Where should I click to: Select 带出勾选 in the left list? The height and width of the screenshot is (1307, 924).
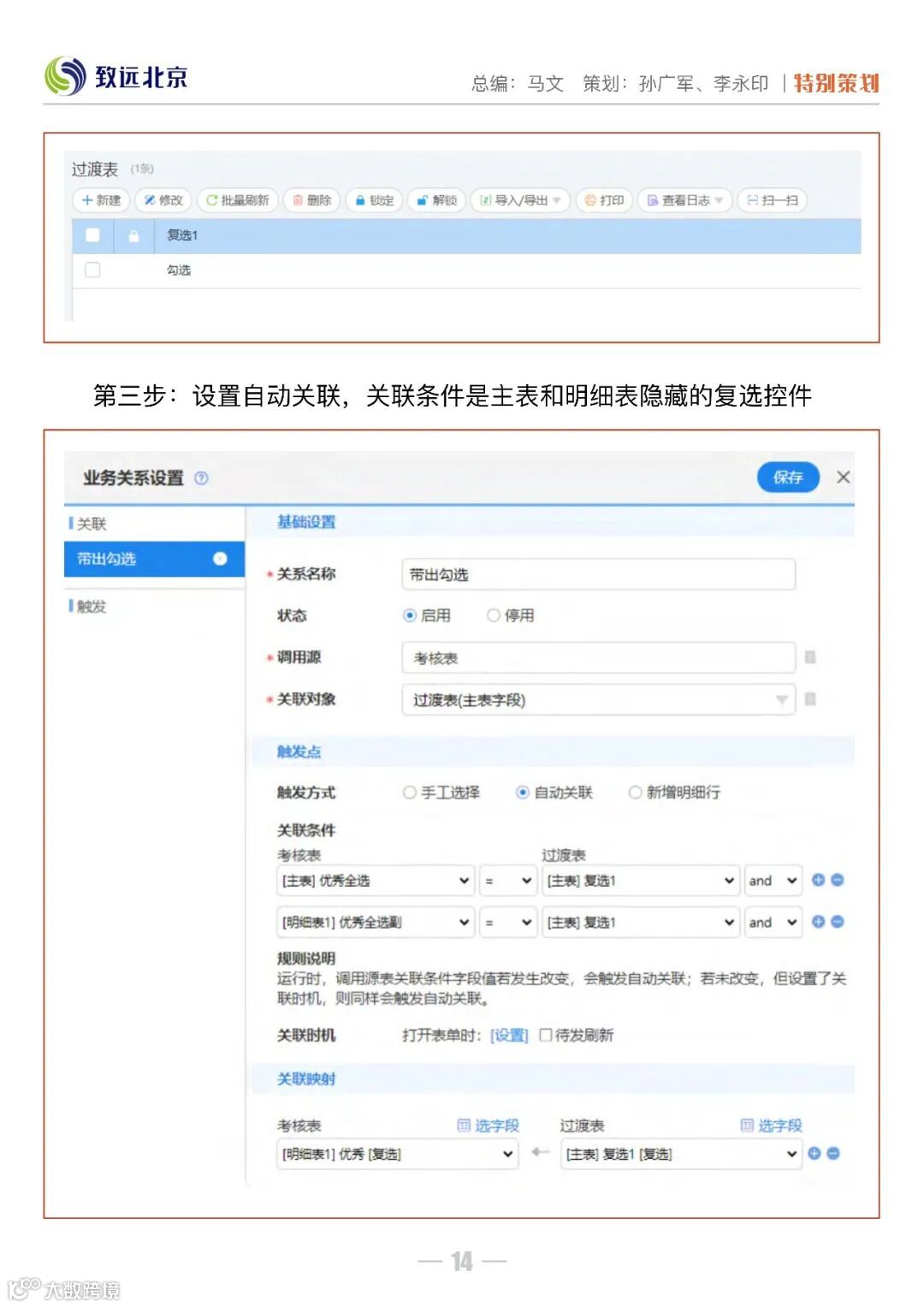point(155,559)
